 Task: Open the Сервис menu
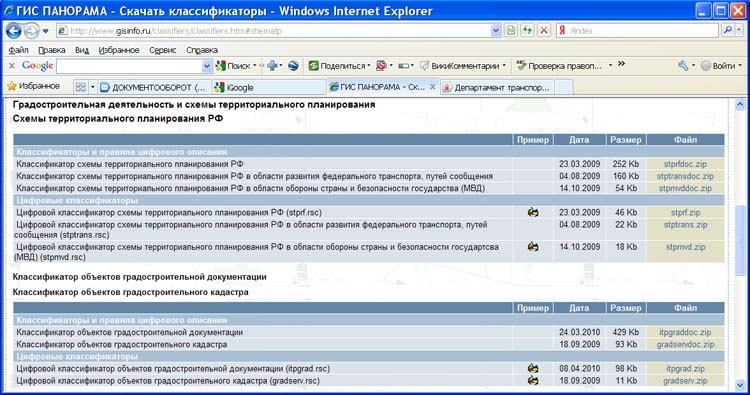(163, 50)
